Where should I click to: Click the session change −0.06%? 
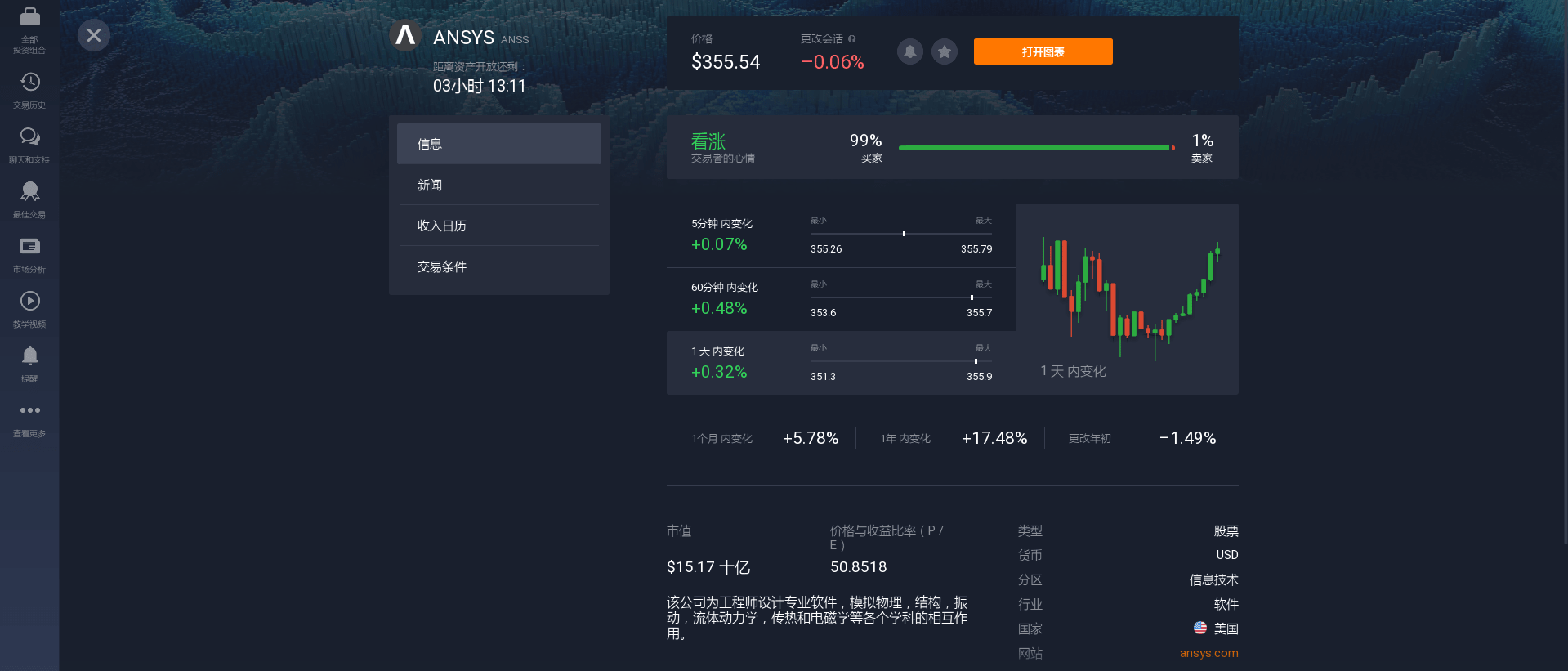tap(833, 62)
